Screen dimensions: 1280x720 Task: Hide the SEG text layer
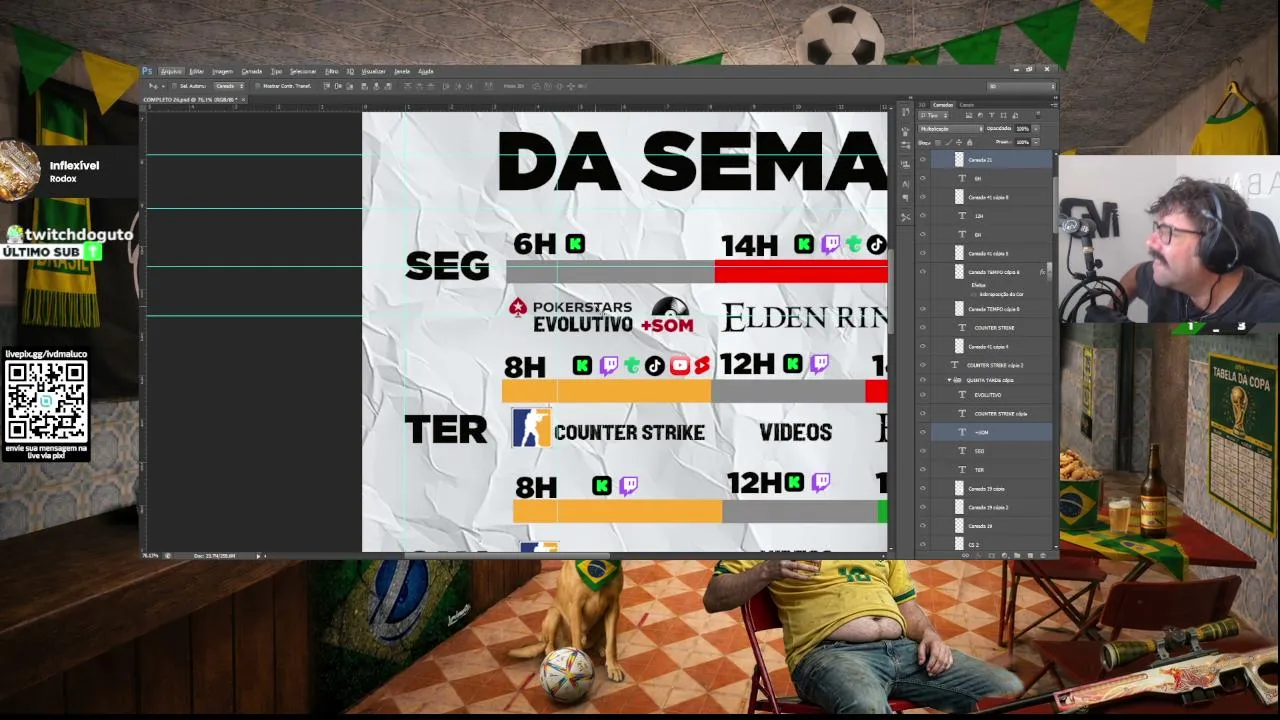click(x=923, y=451)
